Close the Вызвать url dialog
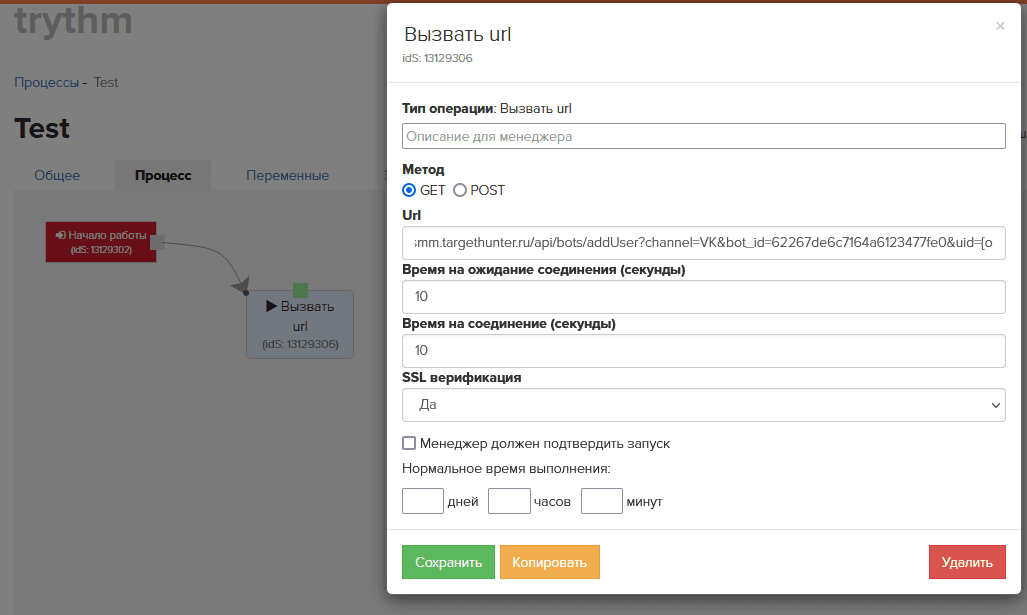Image resolution: width=1027 pixels, height=615 pixels. click(x=999, y=27)
